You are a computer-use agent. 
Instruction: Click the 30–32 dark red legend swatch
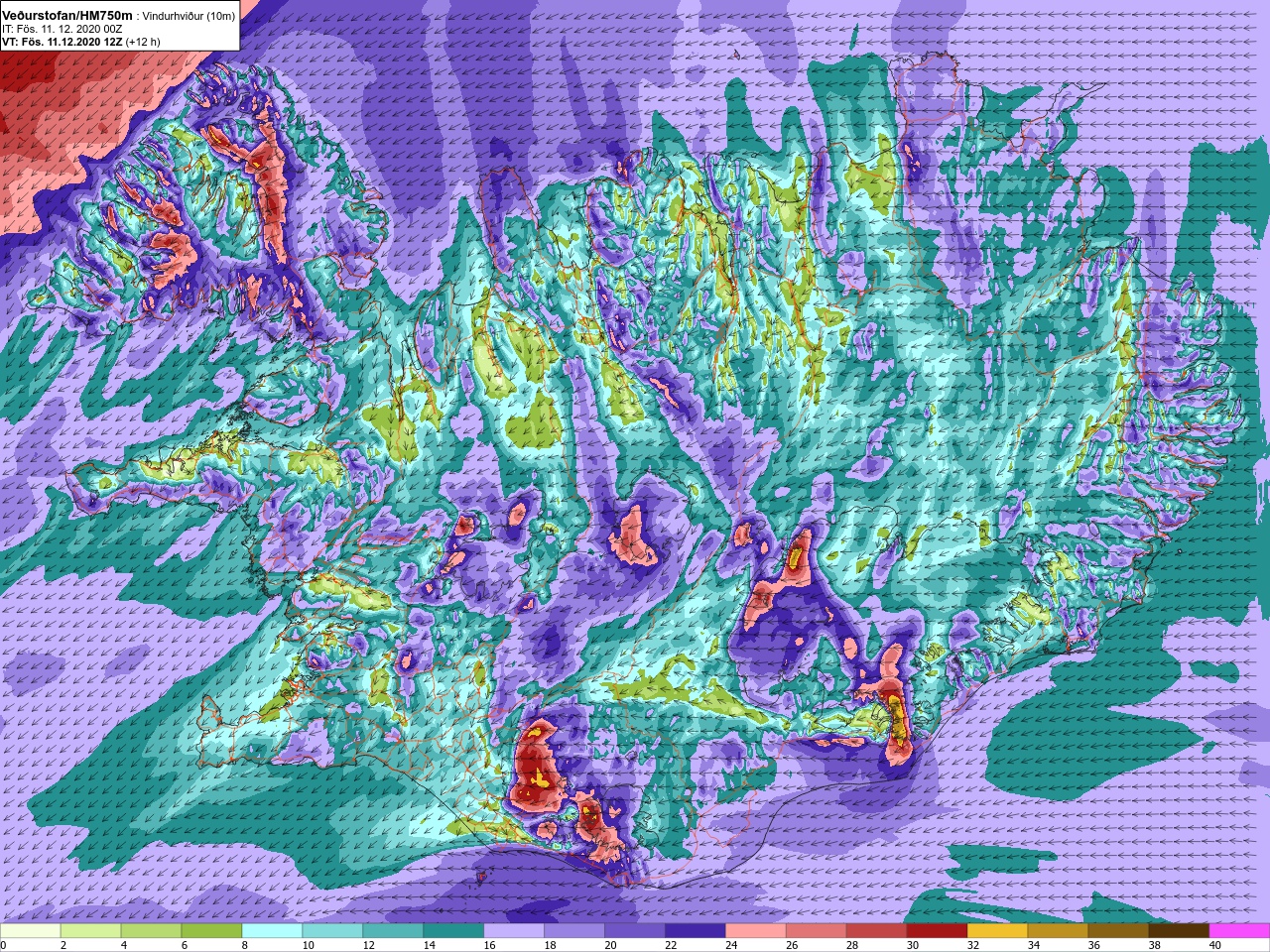(937, 930)
